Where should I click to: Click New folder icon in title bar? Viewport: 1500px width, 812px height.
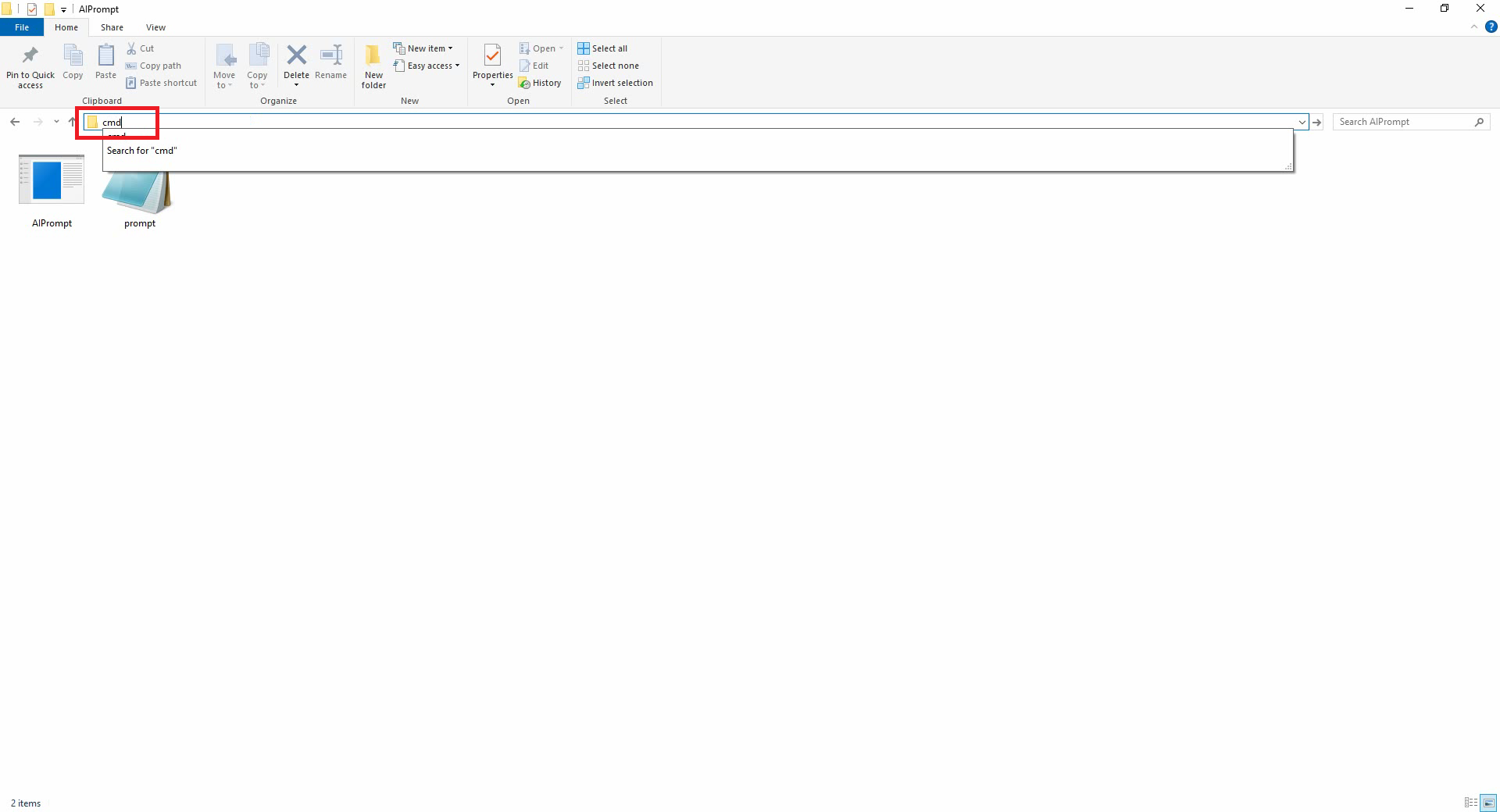49,9
